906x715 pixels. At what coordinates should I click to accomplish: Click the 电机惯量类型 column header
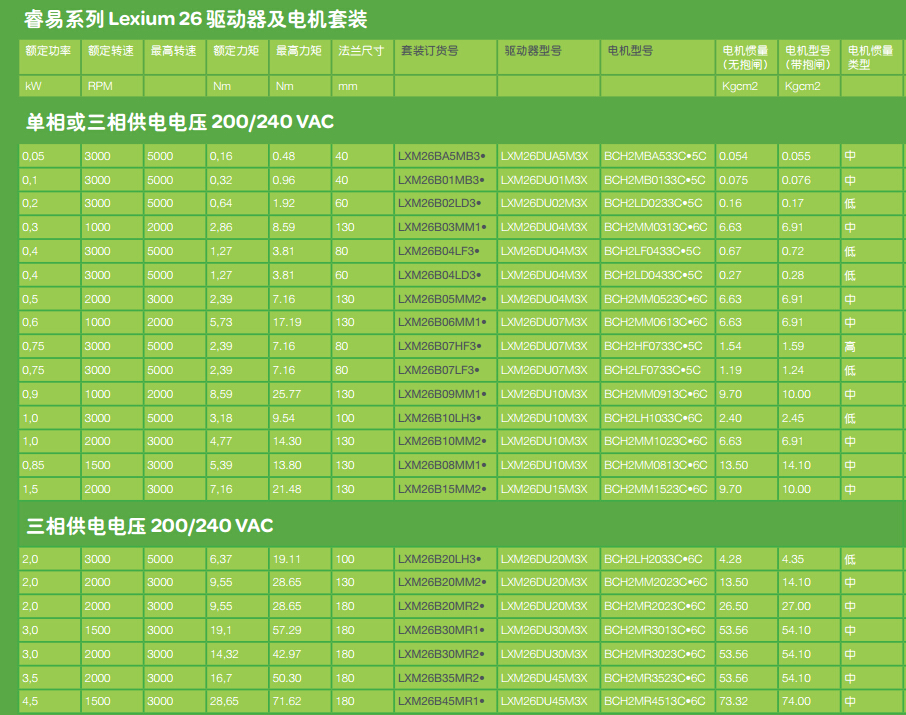click(x=870, y=57)
